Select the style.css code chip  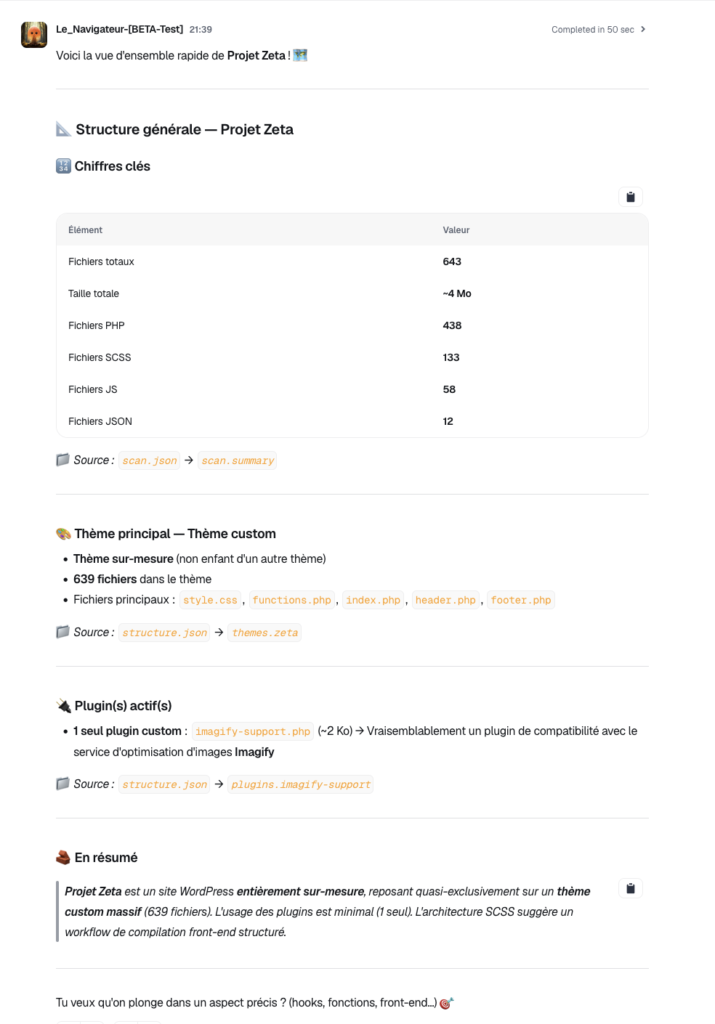point(210,601)
